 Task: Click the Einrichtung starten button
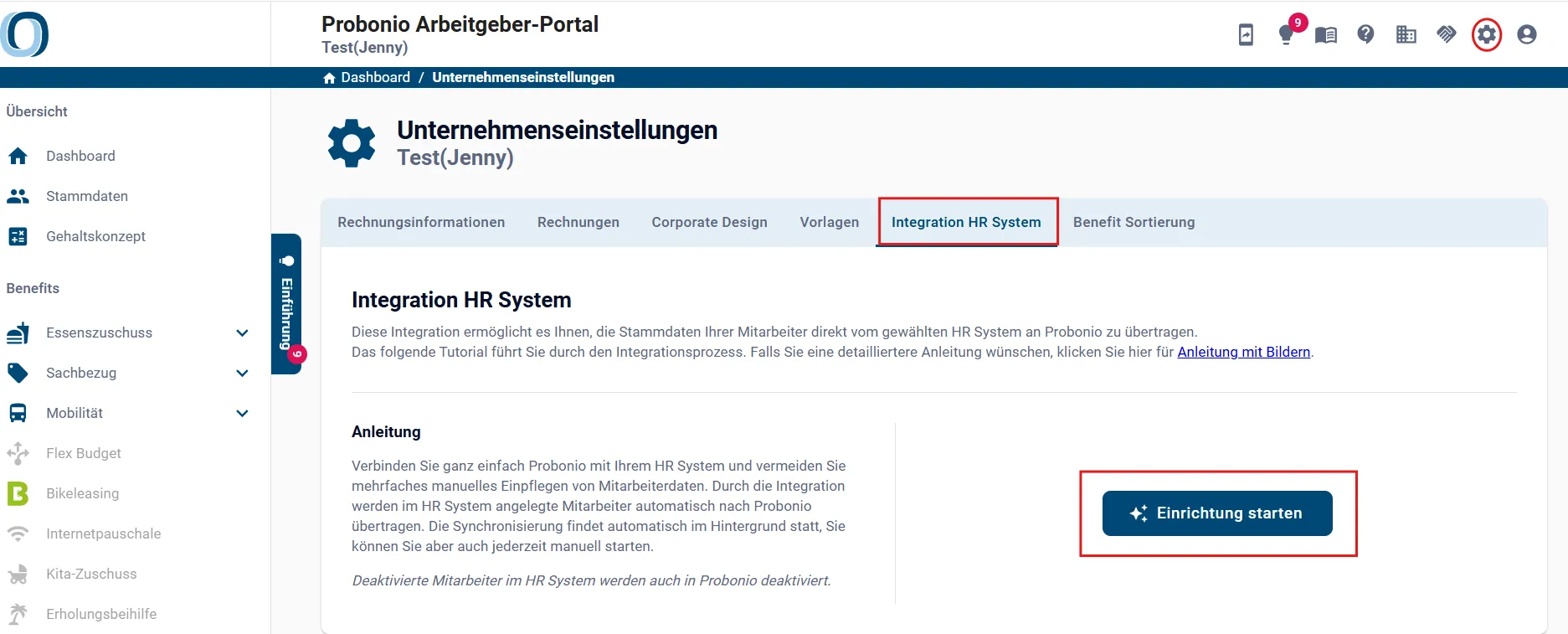[x=1217, y=513]
